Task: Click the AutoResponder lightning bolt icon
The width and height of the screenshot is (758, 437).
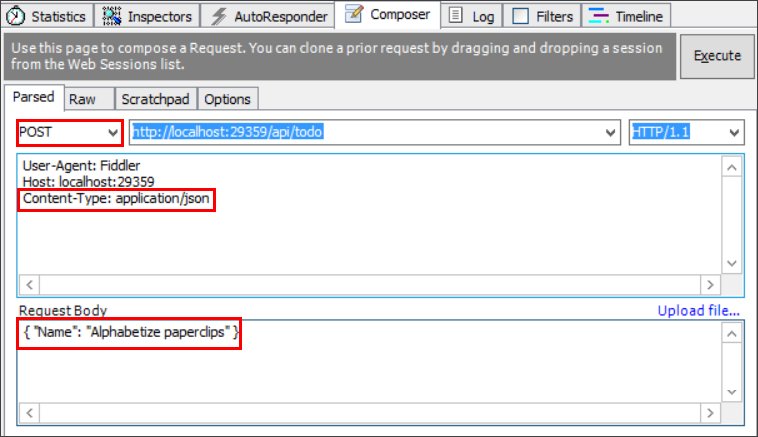Action: (x=219, y=16)
